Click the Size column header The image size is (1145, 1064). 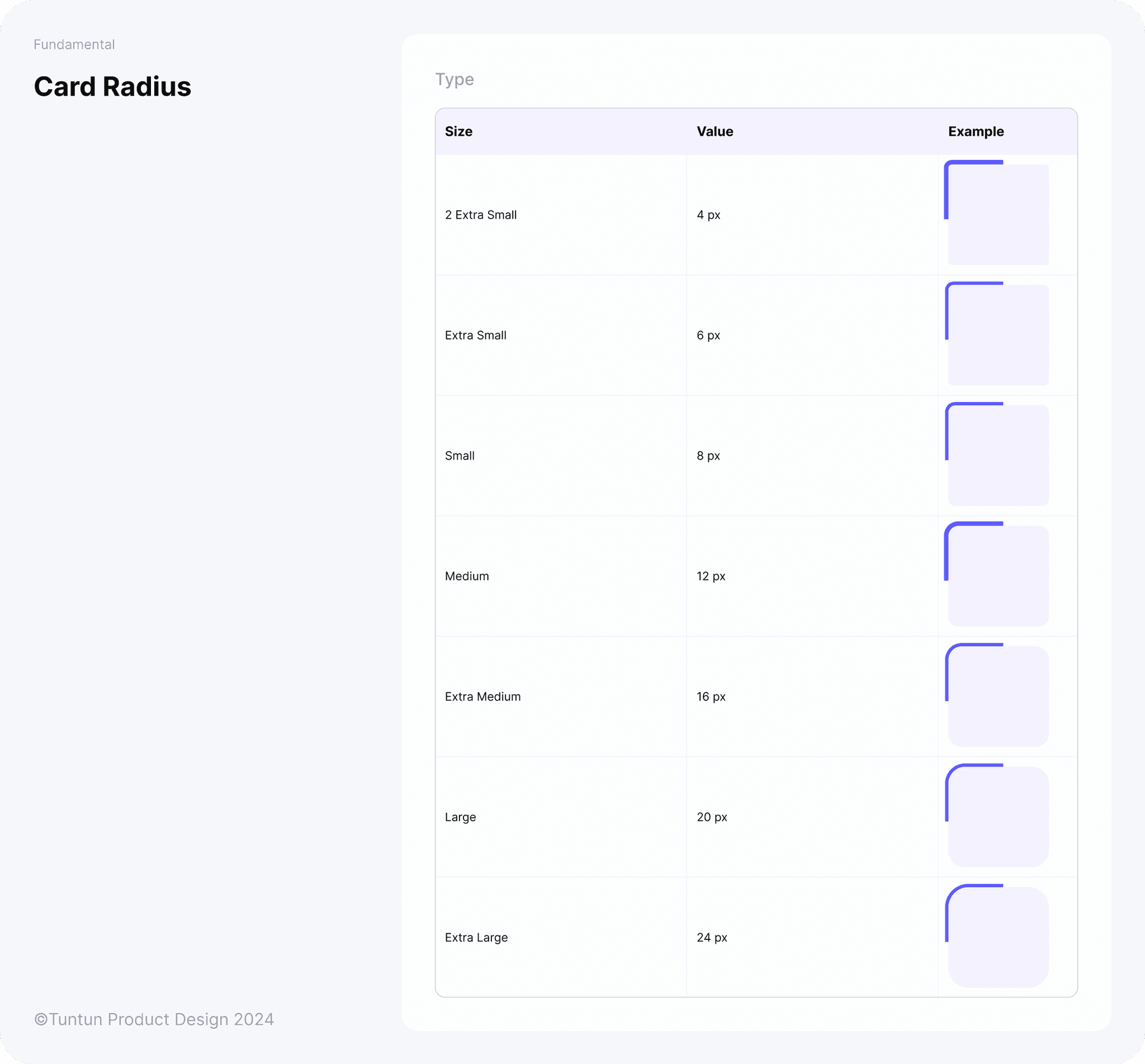[458, 131]
